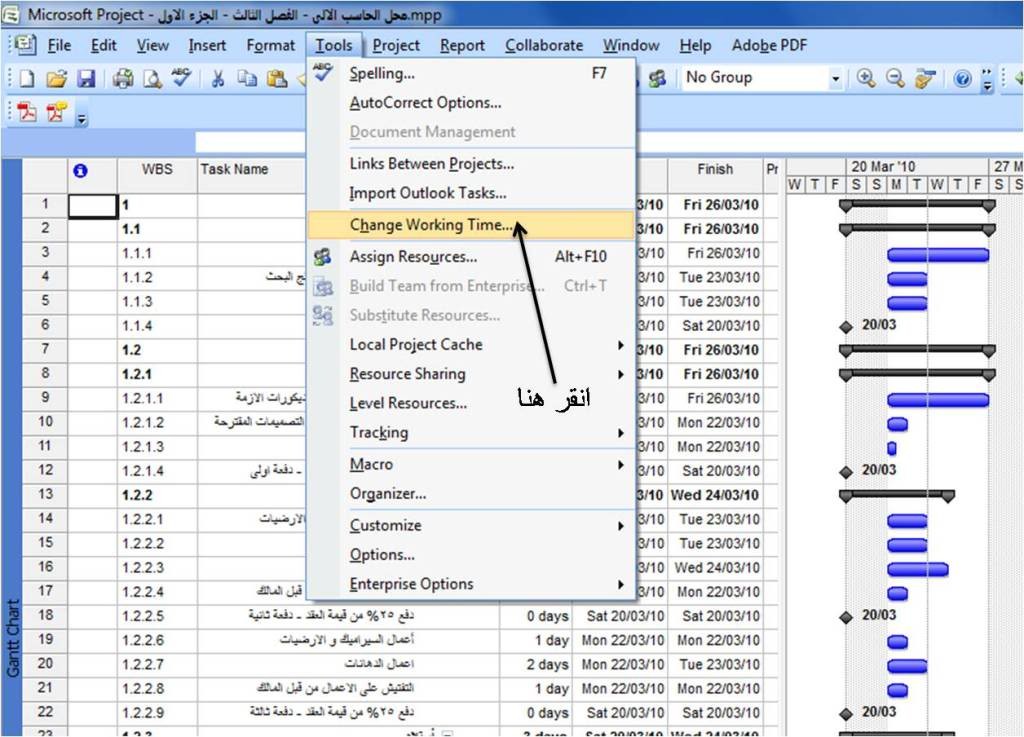Click the Gantt Chart view bar

[x=12, y=448]
